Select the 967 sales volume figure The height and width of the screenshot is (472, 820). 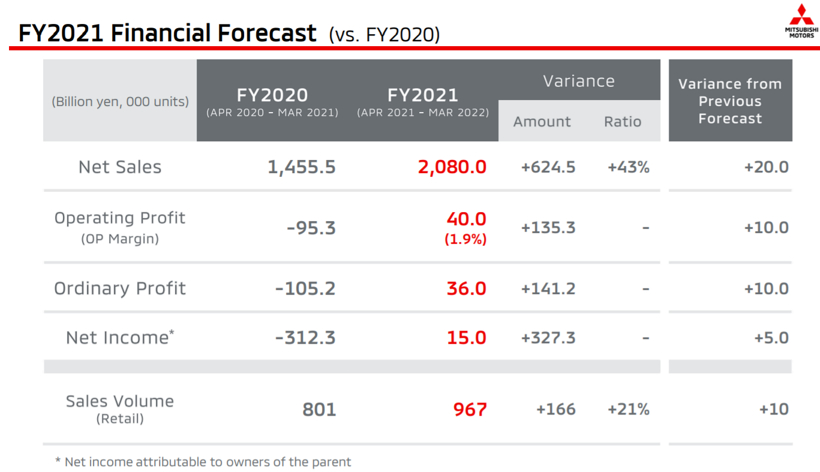pos(469,409)
